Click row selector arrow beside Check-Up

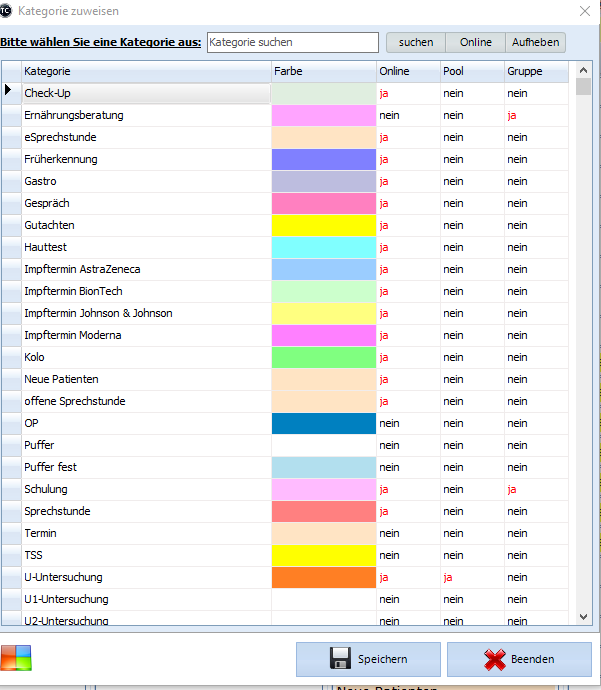click(10, 93)
